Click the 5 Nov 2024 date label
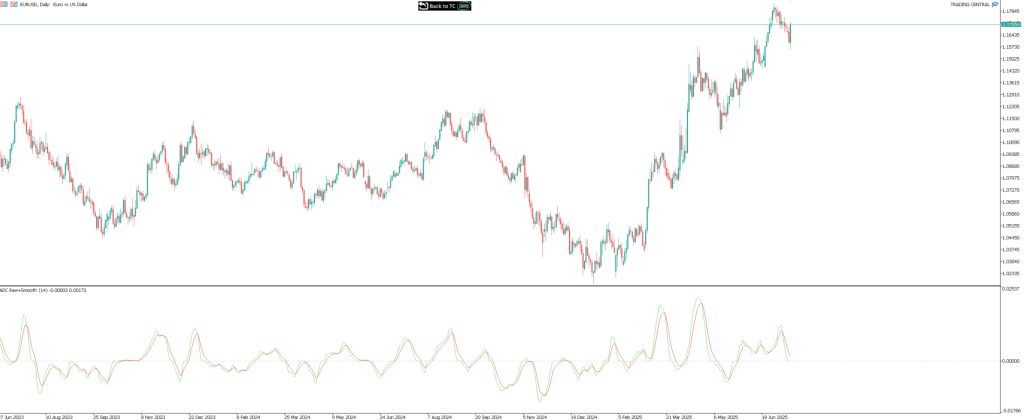Screen dimensions: 1024x420 [536, 415]
